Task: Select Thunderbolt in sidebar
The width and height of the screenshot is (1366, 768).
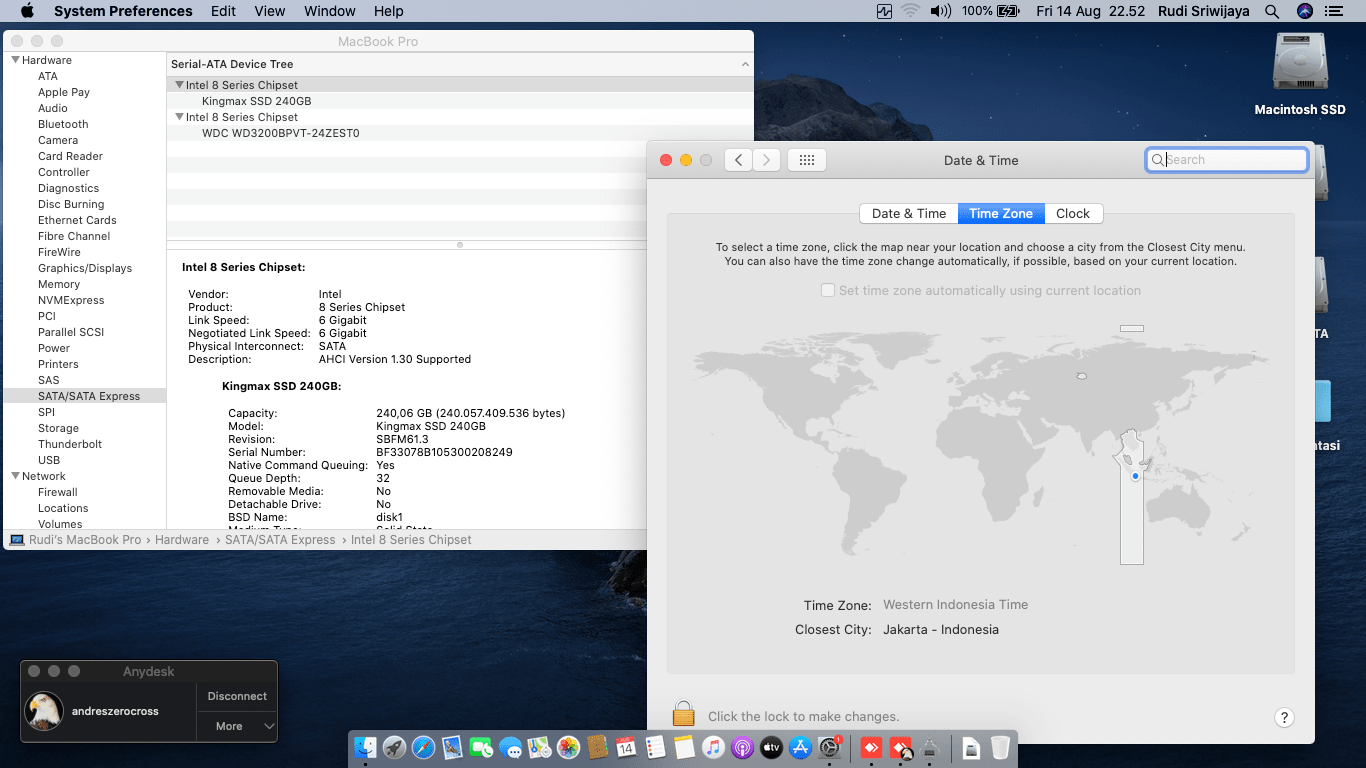Action: coord(70,444)
